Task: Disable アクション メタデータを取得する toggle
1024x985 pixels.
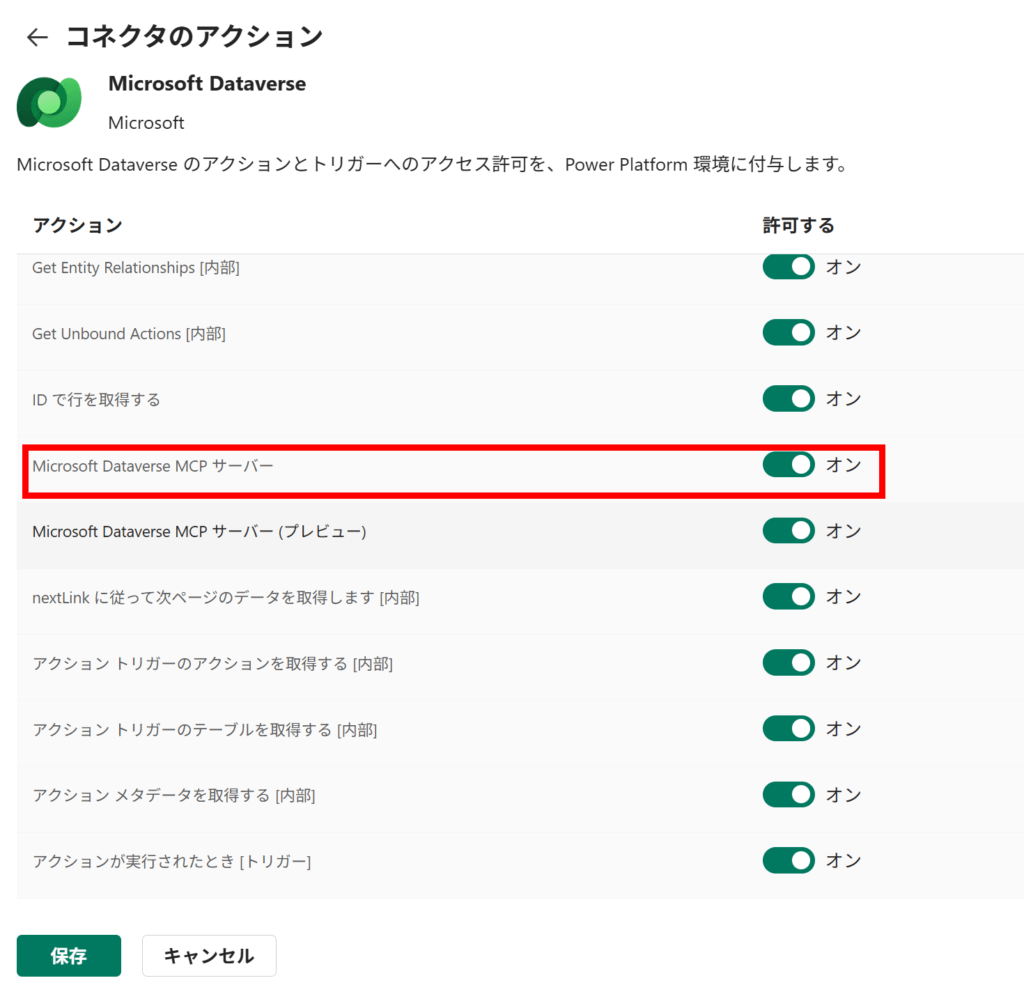Action: point(788,795)
